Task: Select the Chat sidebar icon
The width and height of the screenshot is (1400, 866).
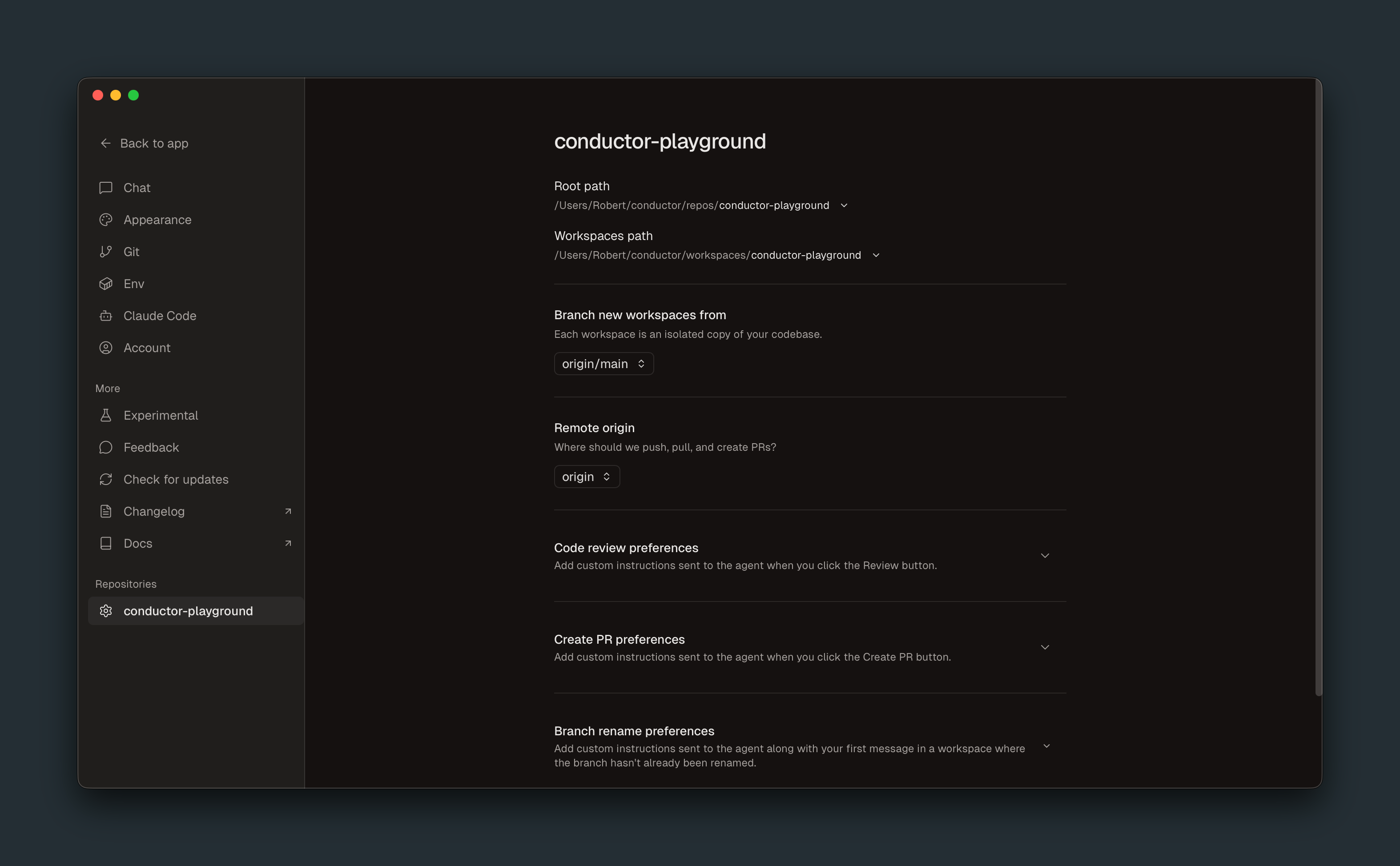Action: tap(106, 187)
